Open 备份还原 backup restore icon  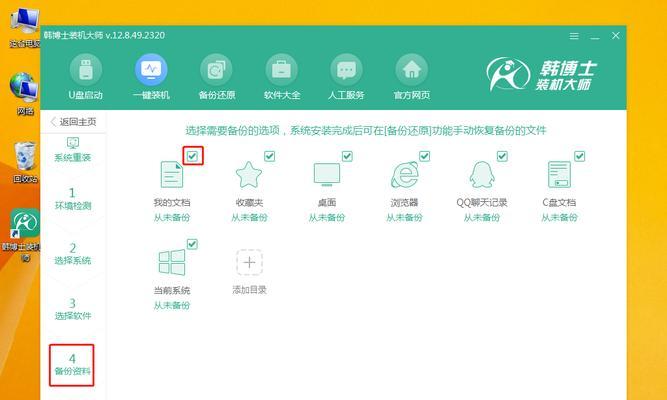coord(216,70)
